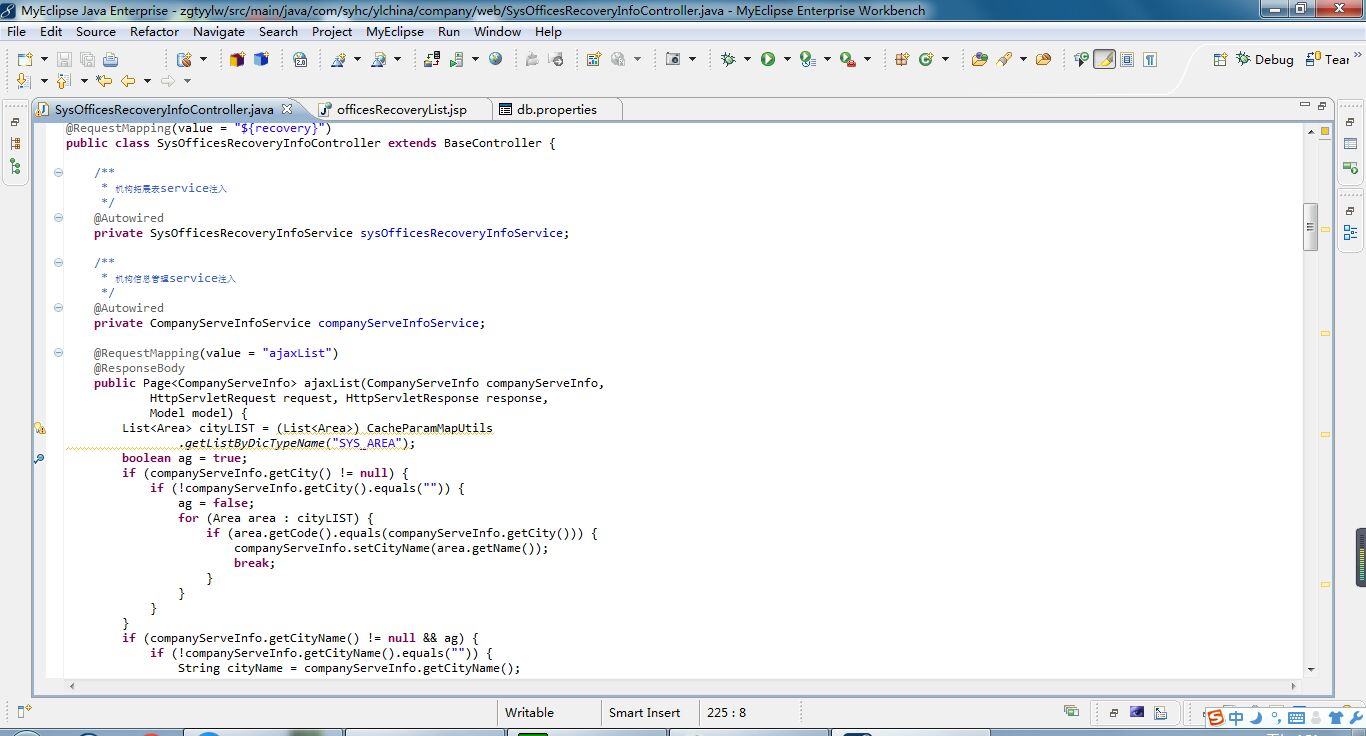Open the web browser globe icon
Screen dimensions: 1366x736
495,60
